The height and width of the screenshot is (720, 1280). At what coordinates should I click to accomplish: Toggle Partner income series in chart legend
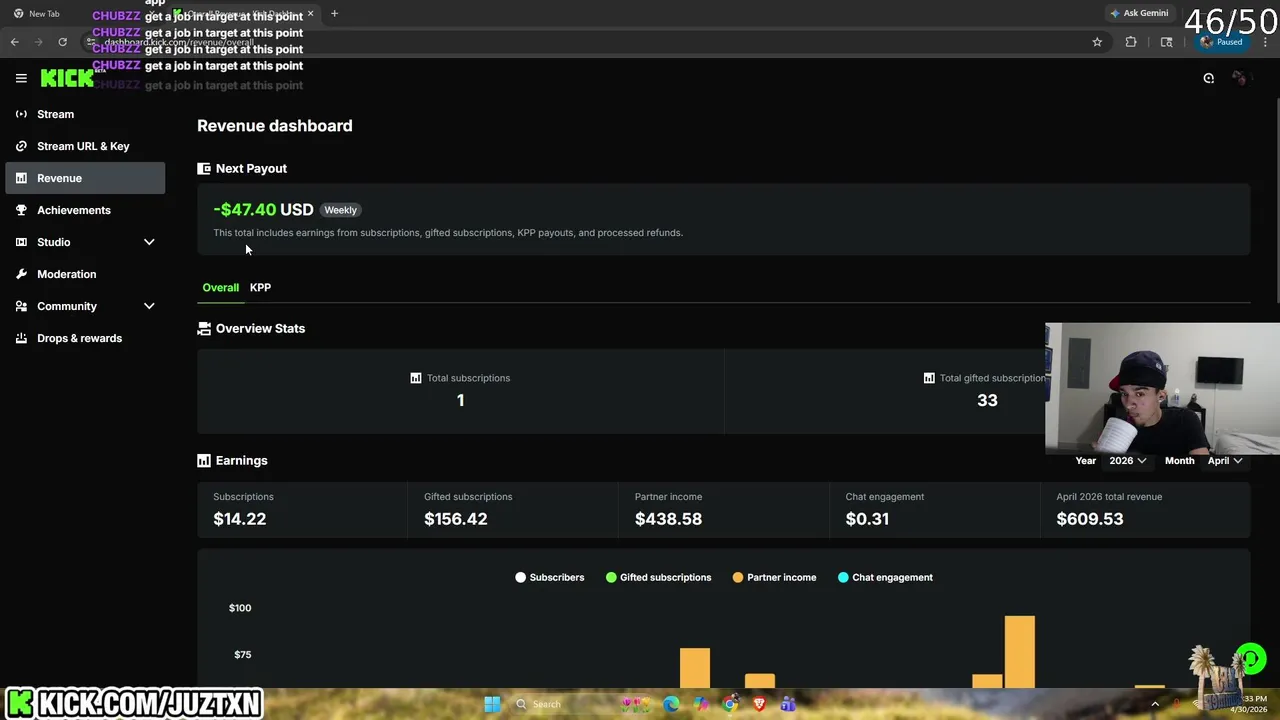(x=774, y=577)
